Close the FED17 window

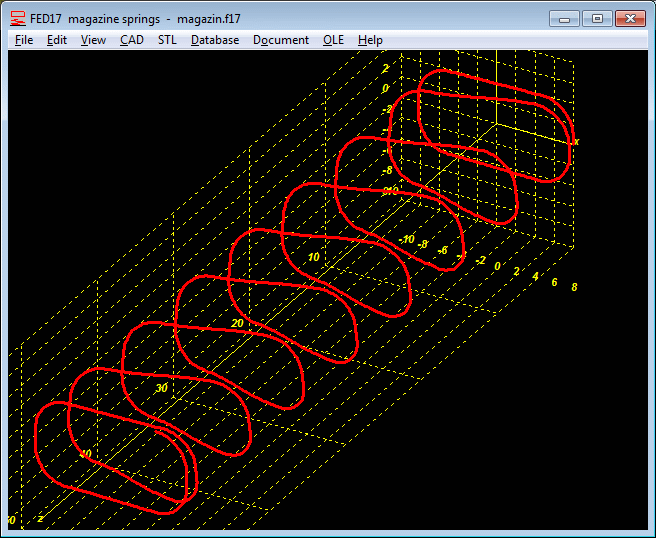(630, 19)
